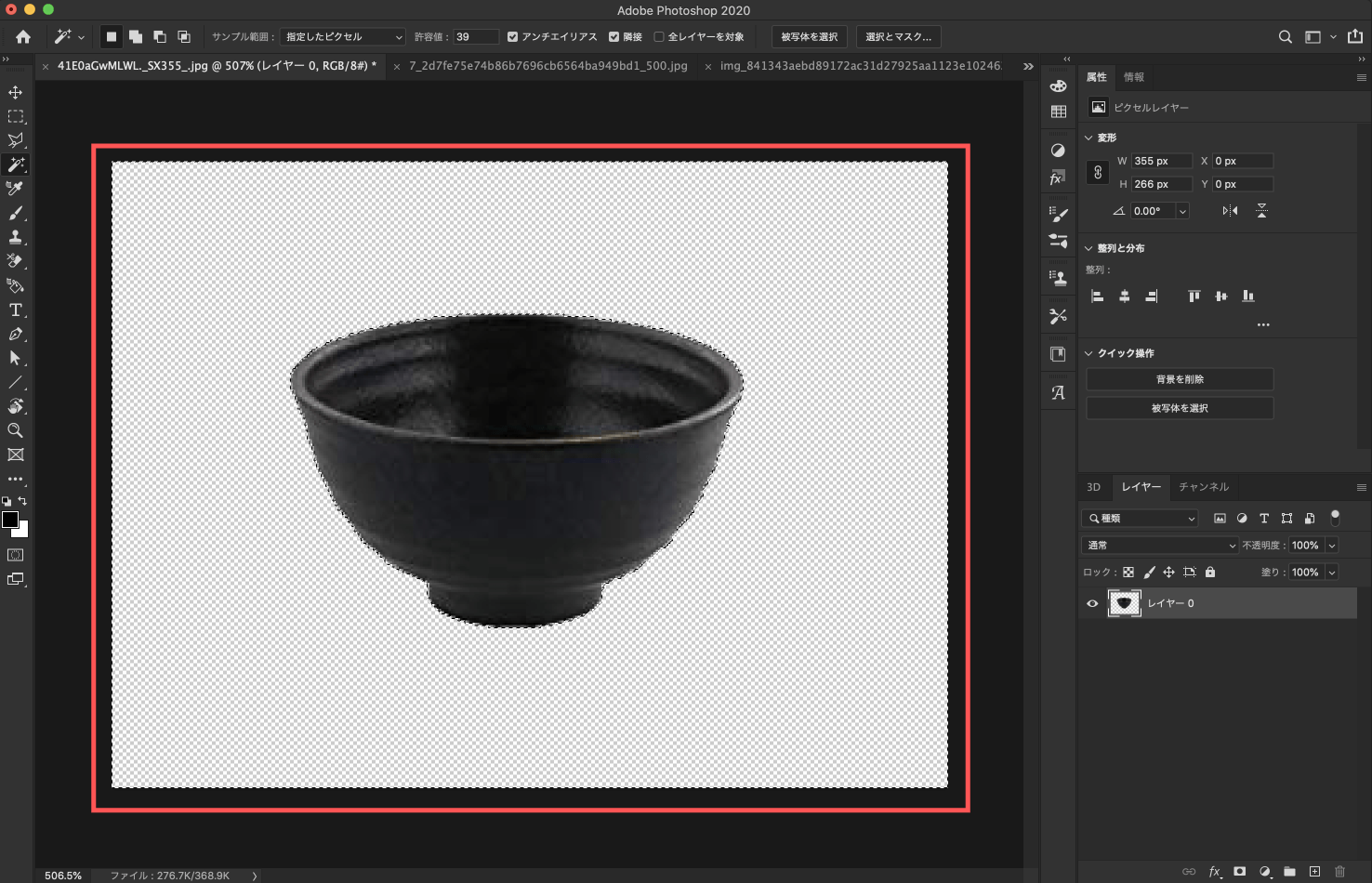This screenshot has width=1372, height=883.
Task: Toggle lock transparent pixels
Action: click(x=1128, y=573)
